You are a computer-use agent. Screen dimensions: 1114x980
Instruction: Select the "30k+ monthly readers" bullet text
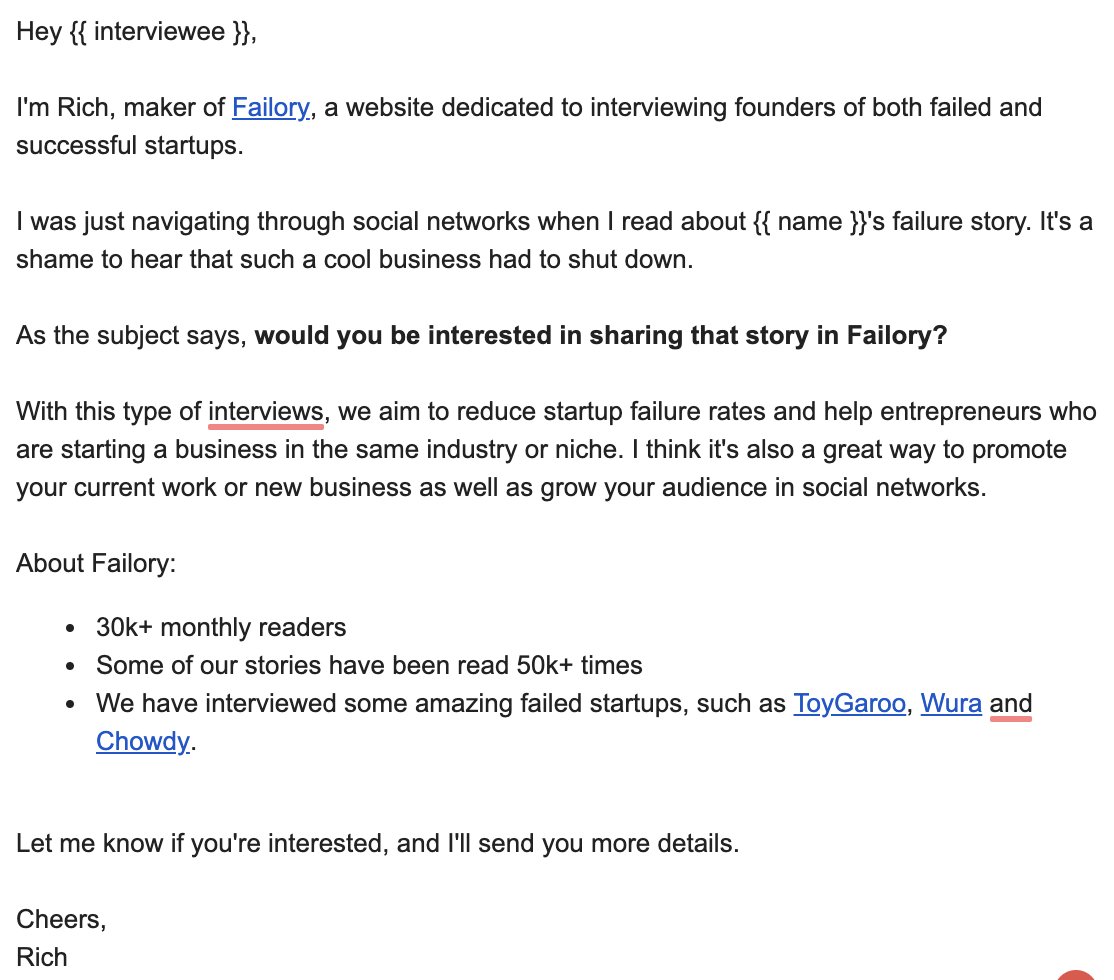221,628
